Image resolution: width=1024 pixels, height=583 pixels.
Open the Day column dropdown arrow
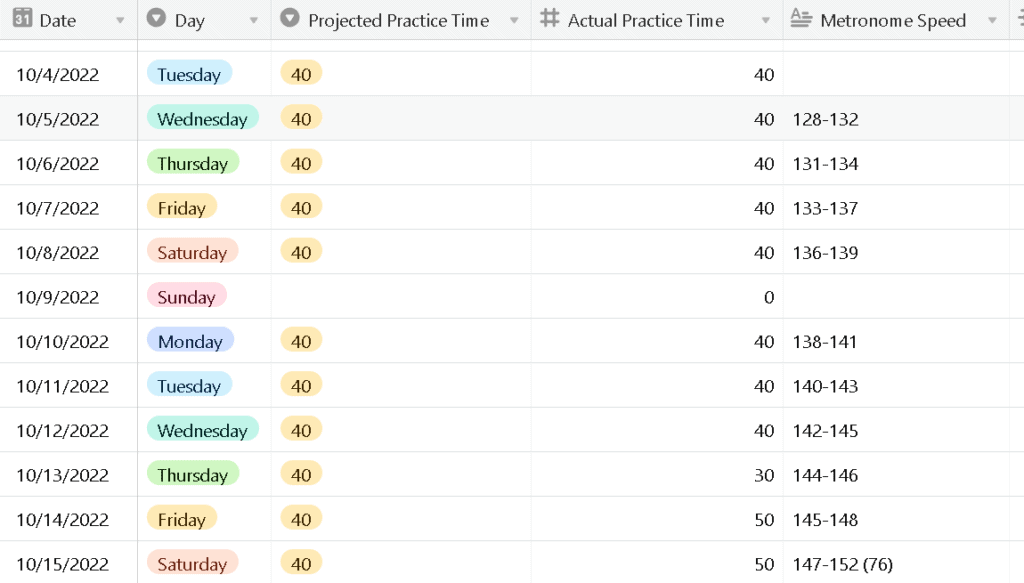pyautogui.click(x=253, y=20)
